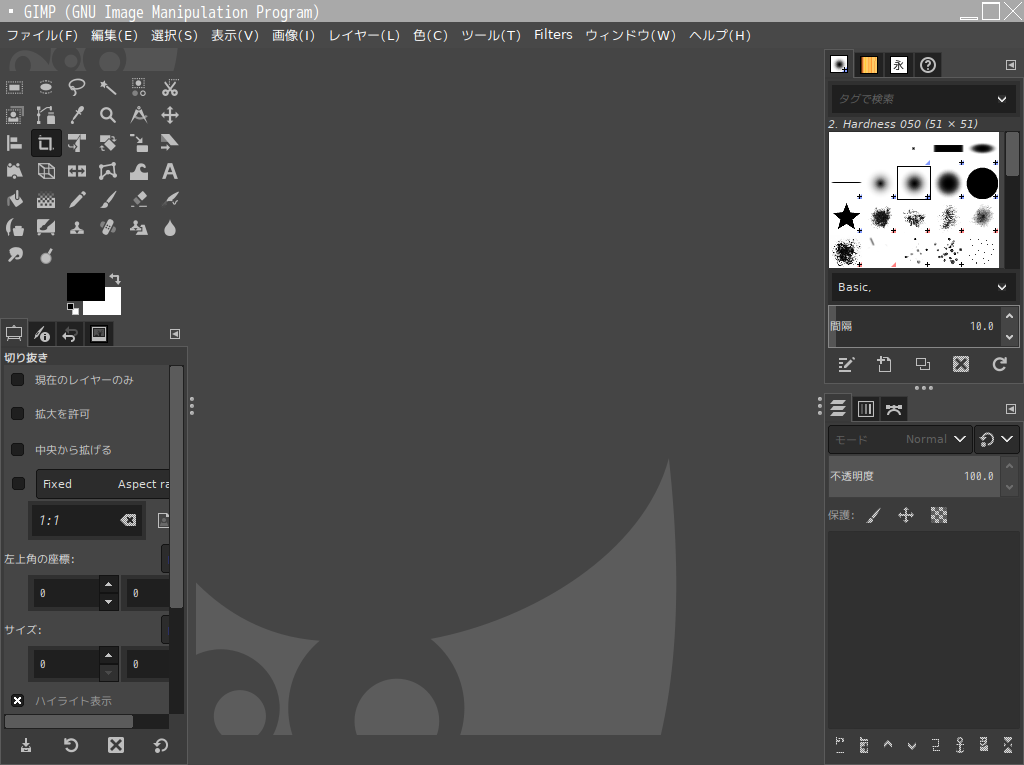Select the Gradient tool
Viewport: 1024px width, 765px height.
click(x=46, y=199)
